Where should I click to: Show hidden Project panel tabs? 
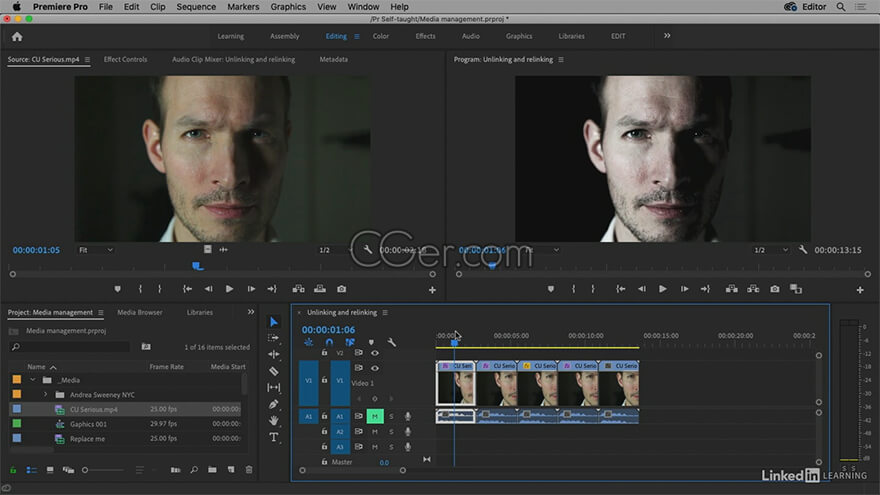pos(251,312)
